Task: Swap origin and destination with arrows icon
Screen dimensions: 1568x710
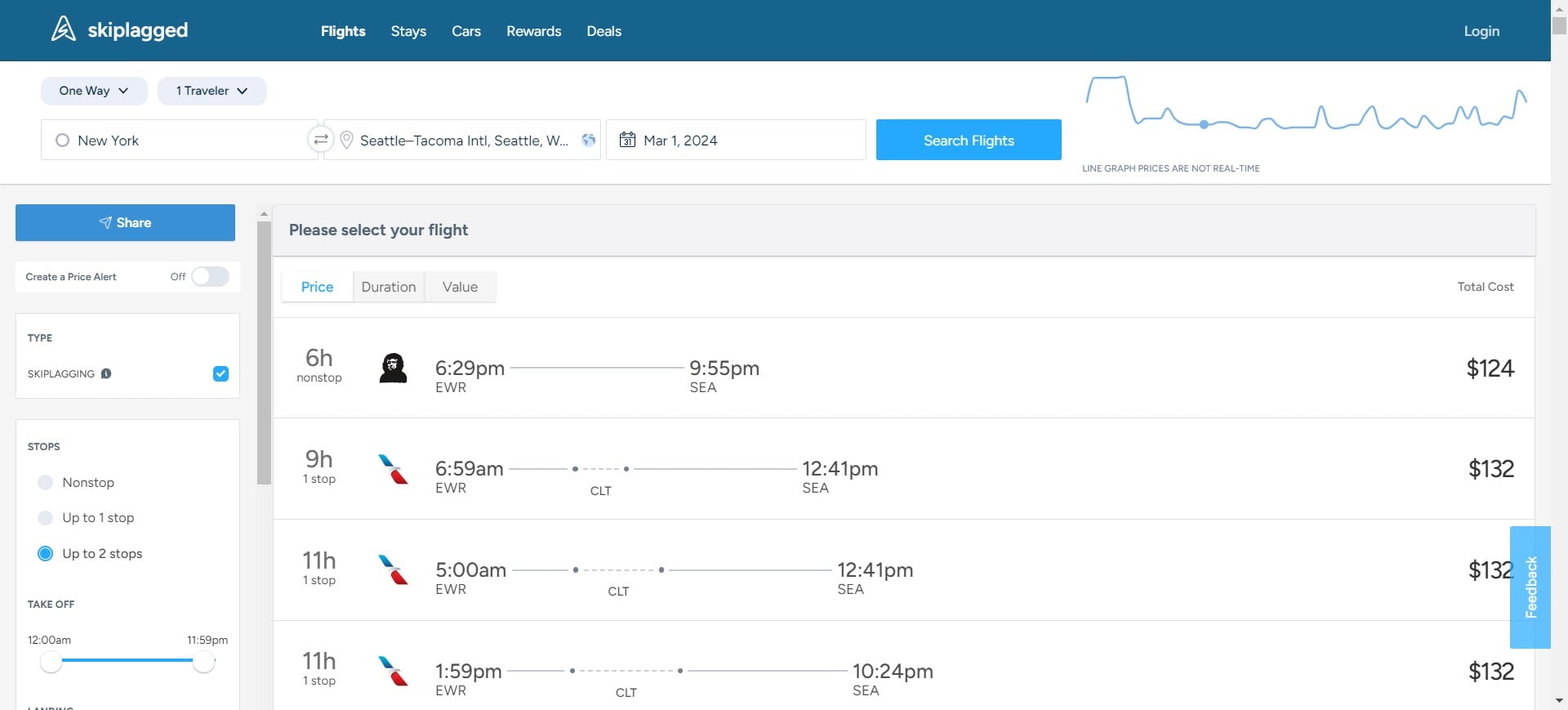Action: tap(321, 140)
